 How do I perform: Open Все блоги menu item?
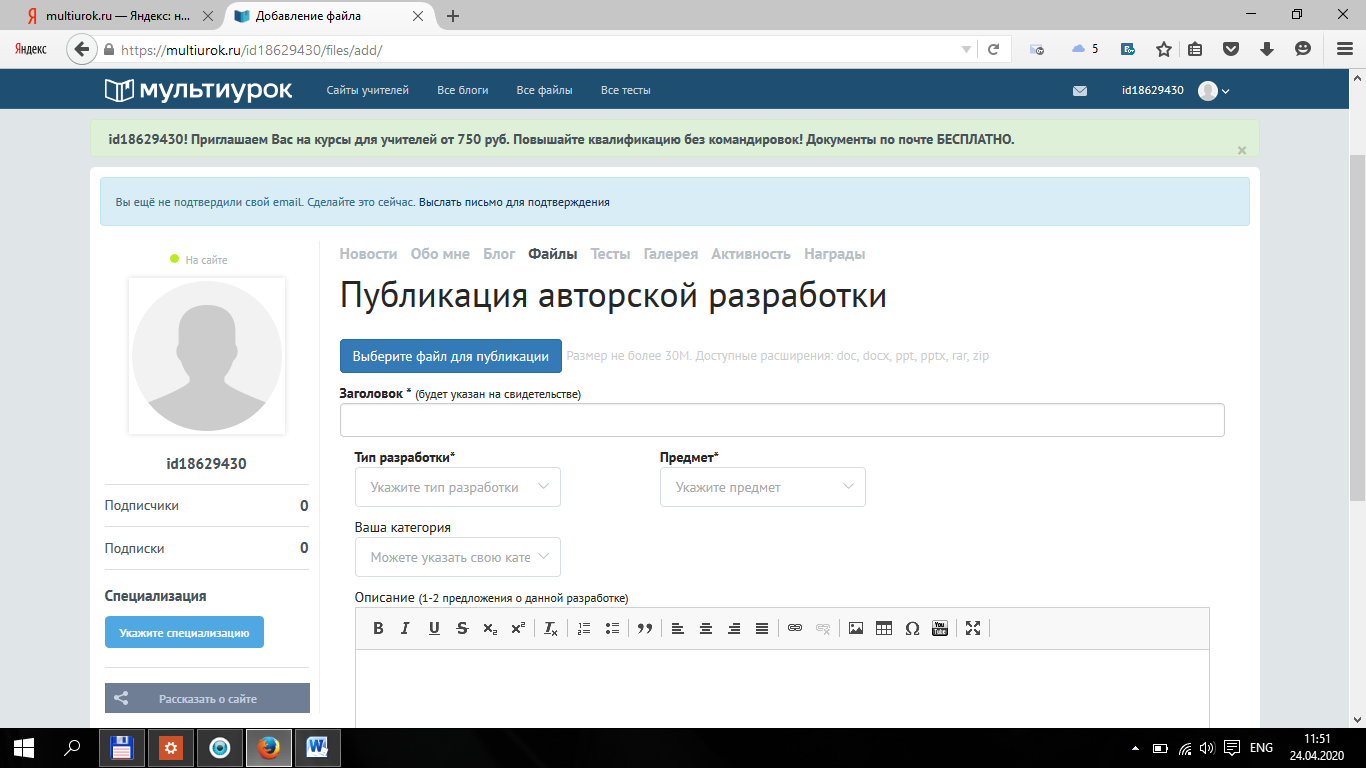[x=463, y=90]
